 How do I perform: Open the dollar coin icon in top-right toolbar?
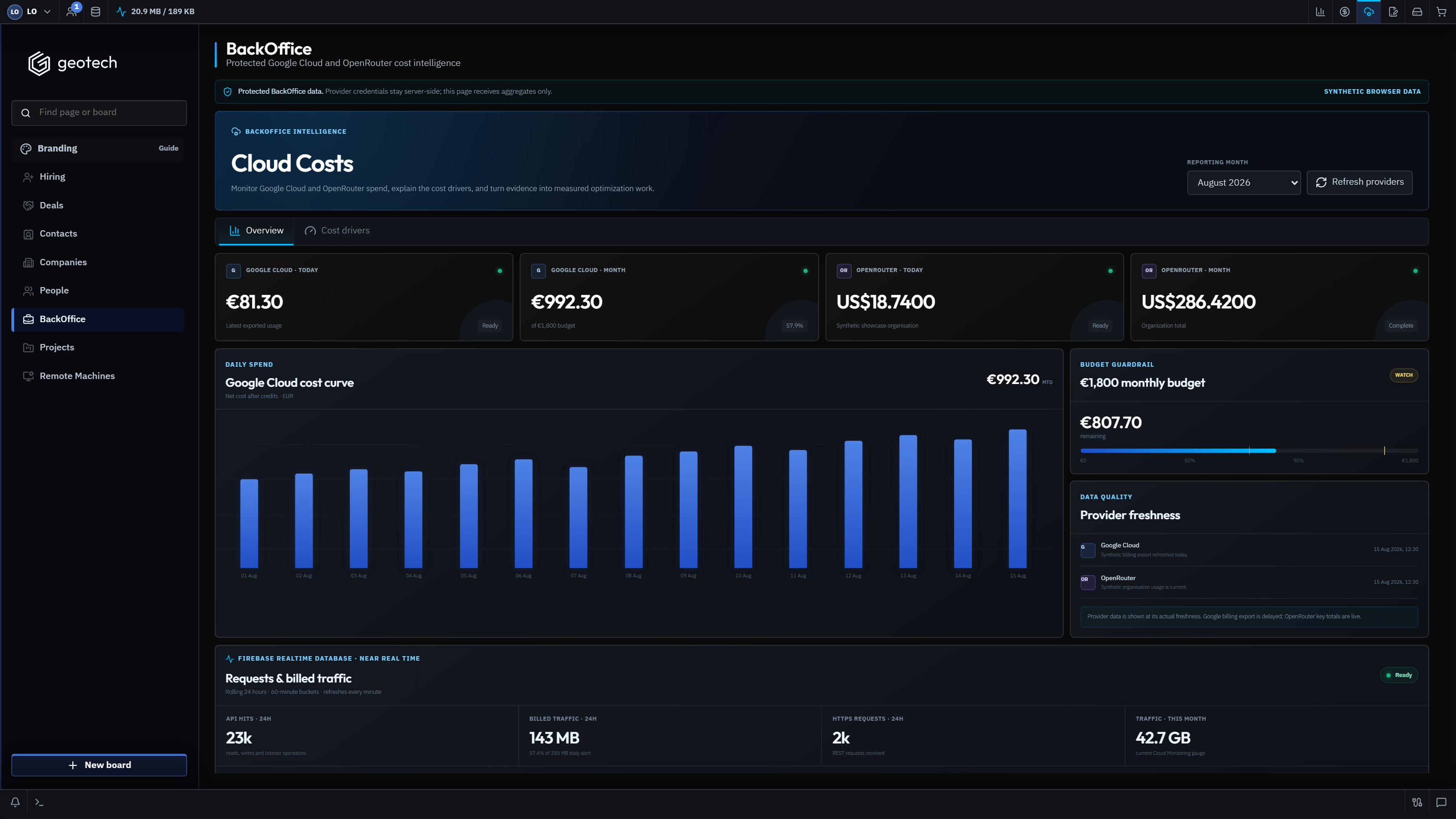coord(1345,11)
